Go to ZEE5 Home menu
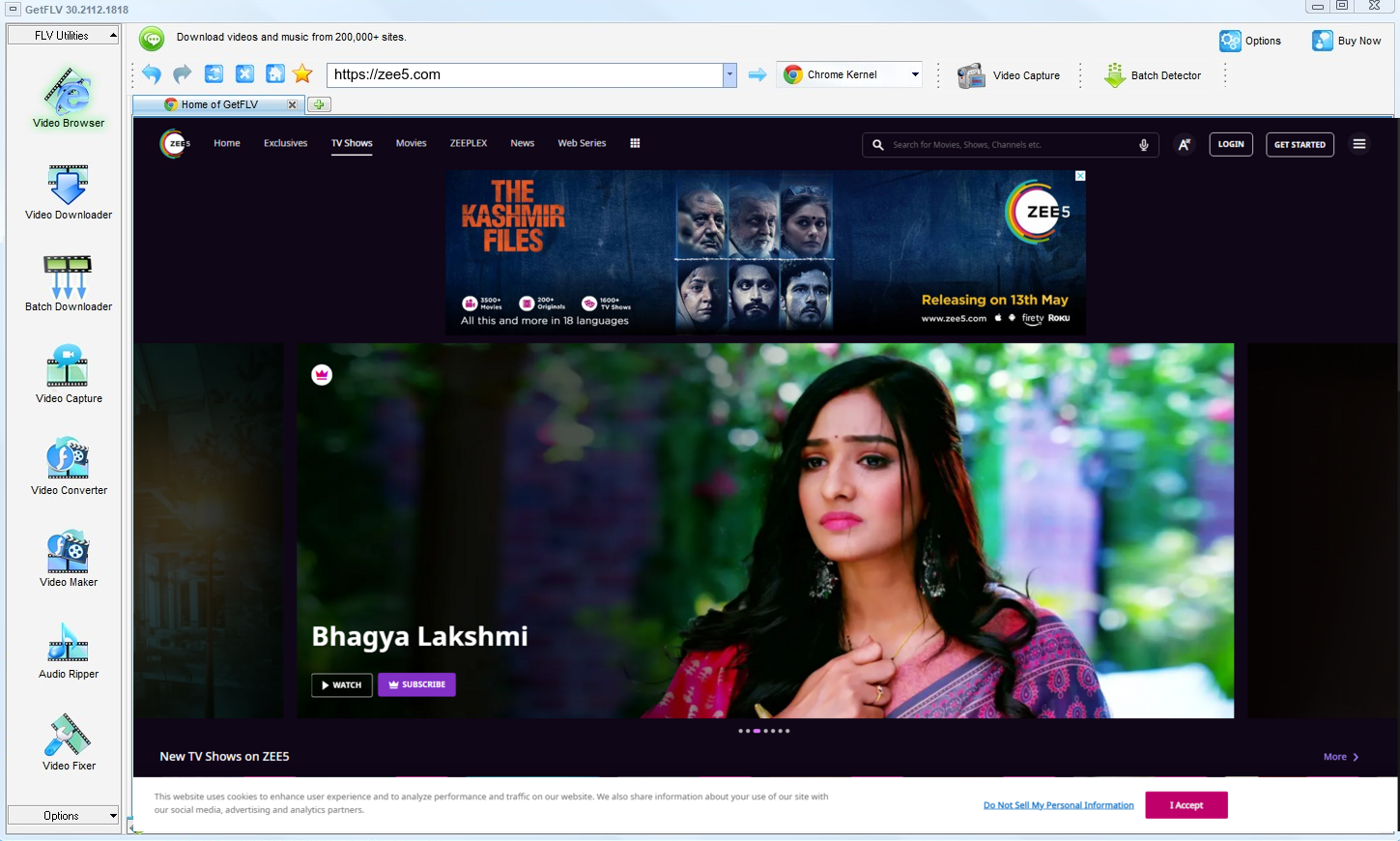This screenshot has width=1400, height=841. [227, 143]
